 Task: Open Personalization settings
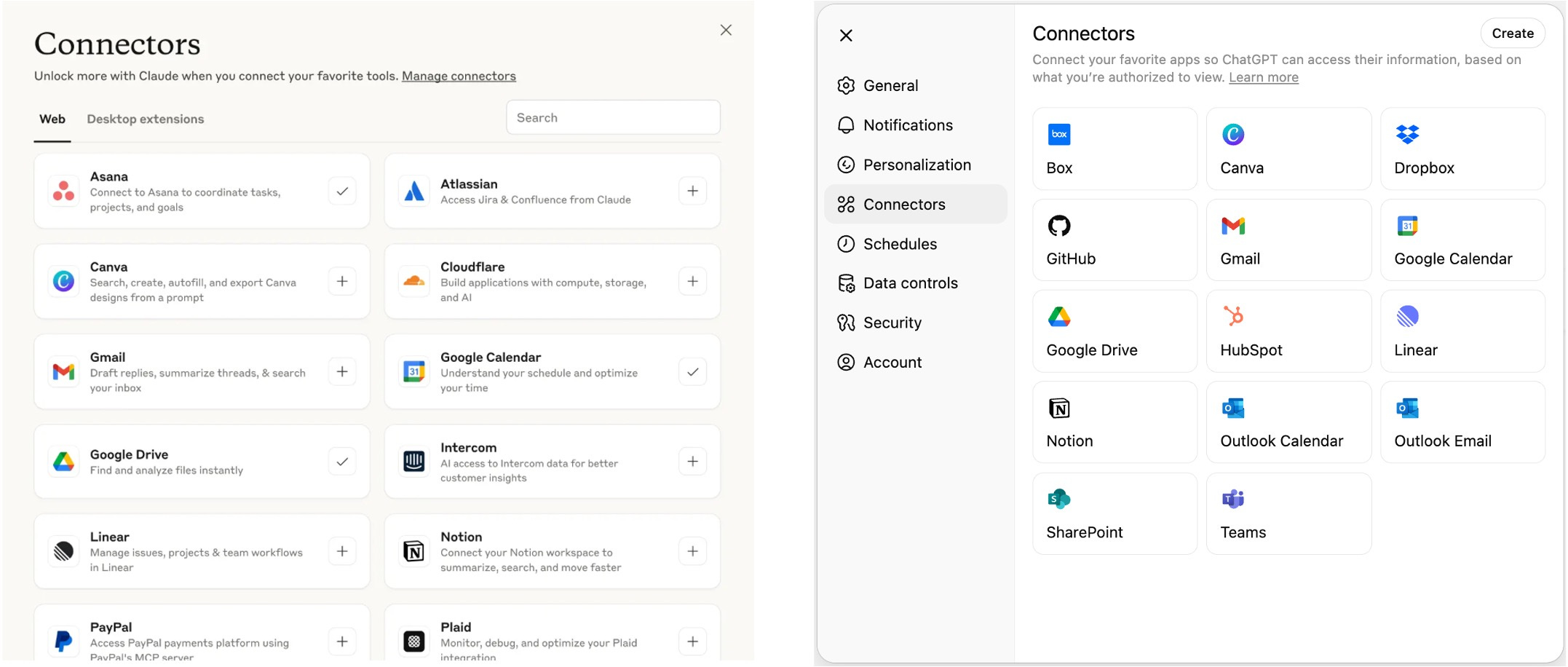[916, 165]
